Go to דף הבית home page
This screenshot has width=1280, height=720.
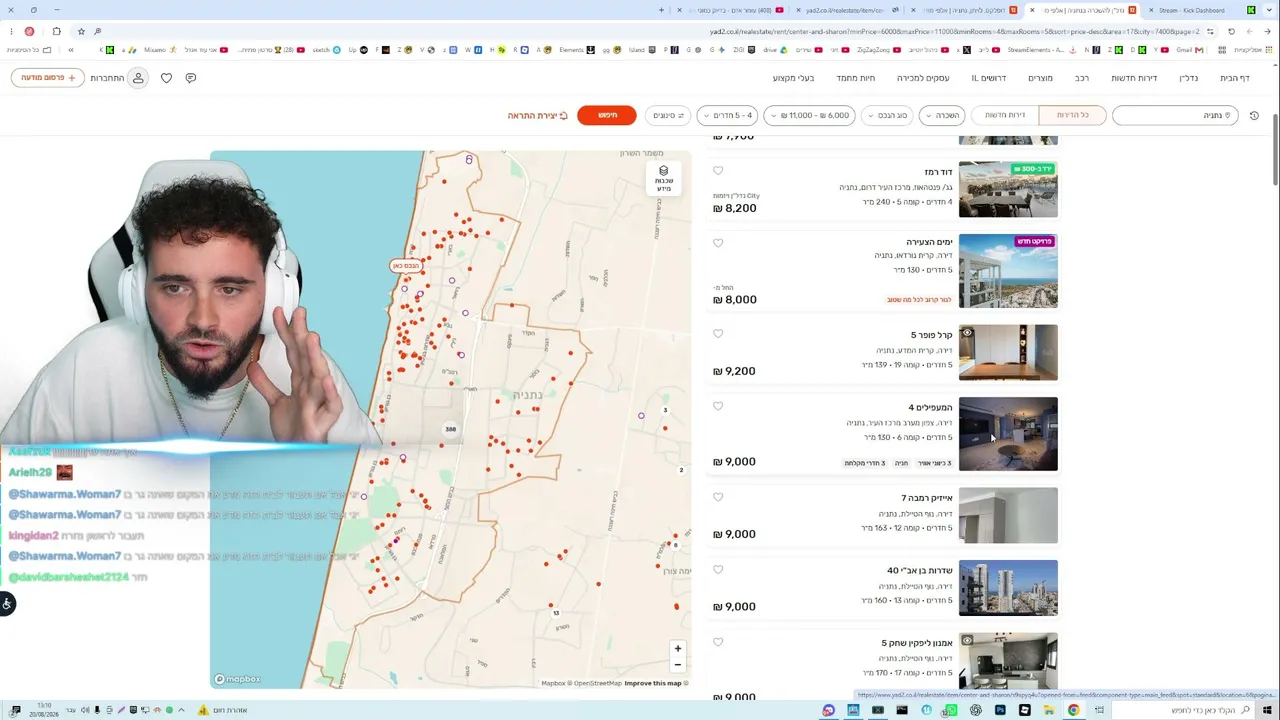[1235, 78]
